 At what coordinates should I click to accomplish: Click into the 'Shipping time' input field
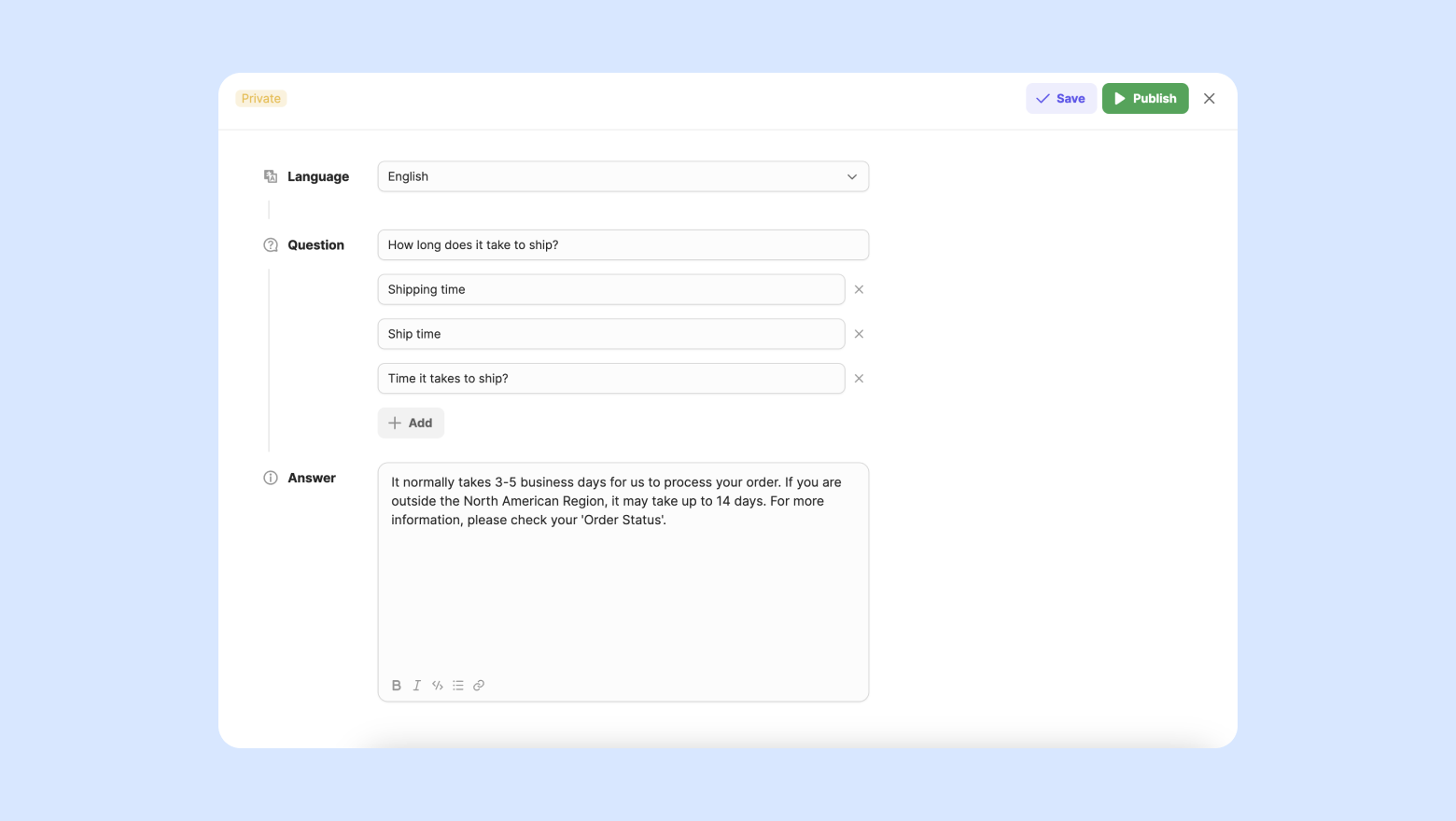click(610, 289)
